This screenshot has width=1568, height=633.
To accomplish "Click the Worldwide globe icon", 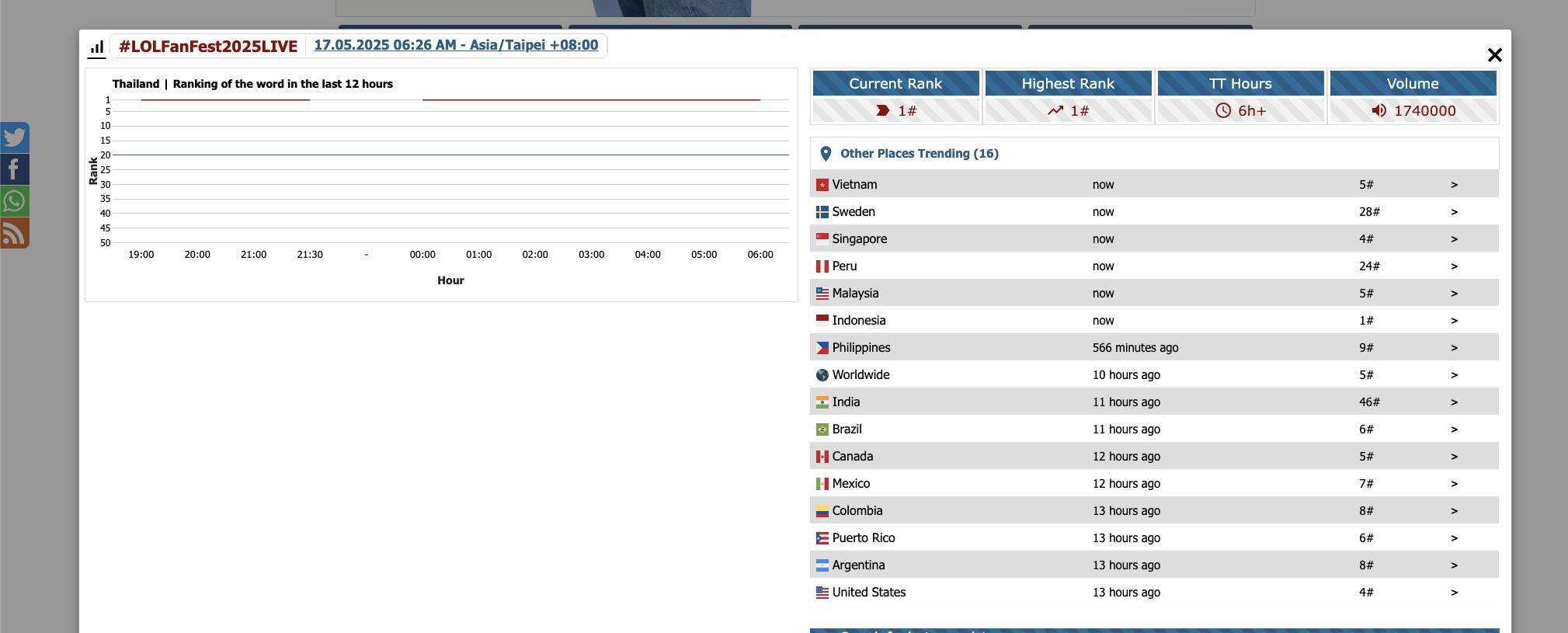I will coord(822,375).
